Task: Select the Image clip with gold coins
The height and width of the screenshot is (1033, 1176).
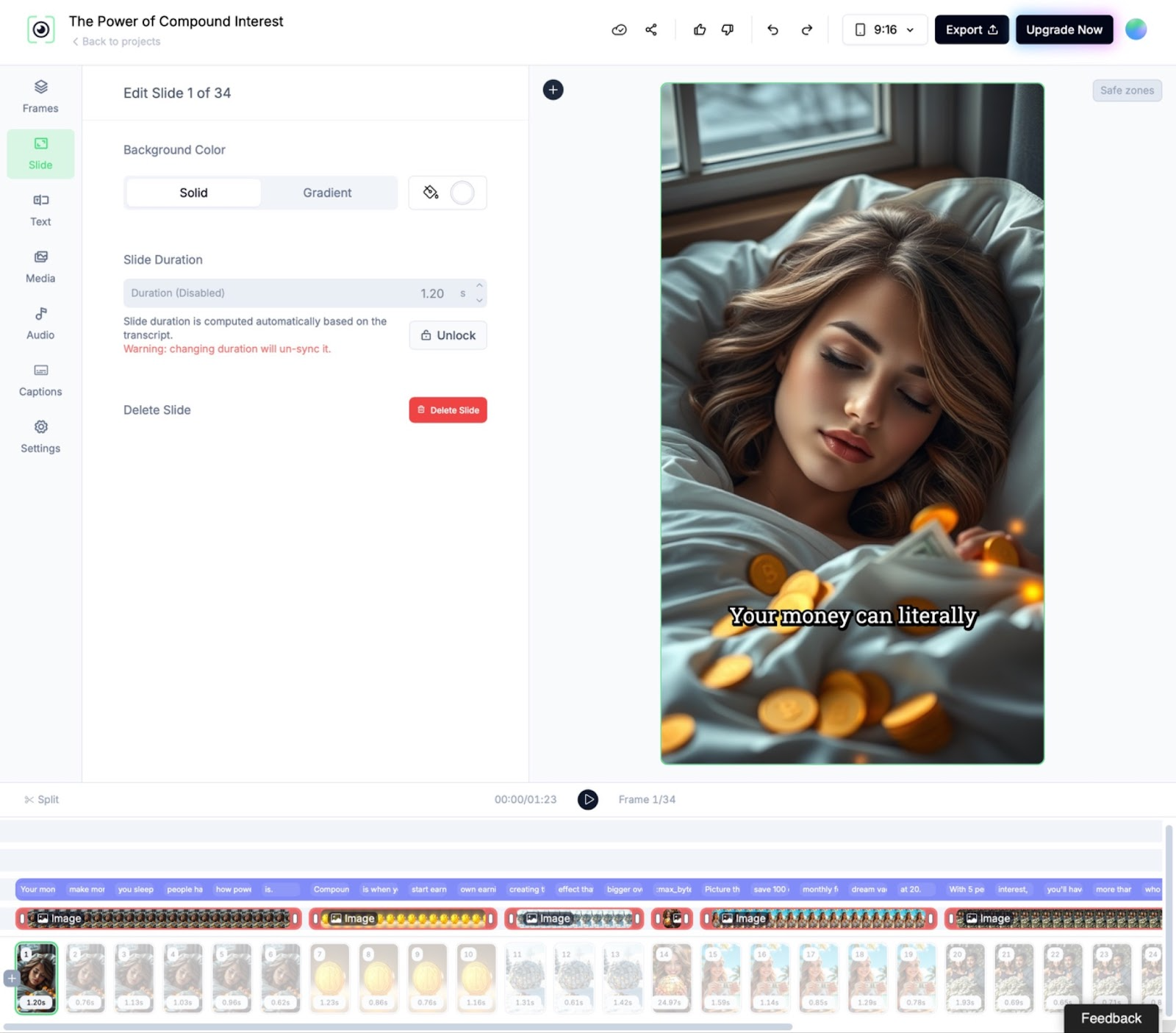Action: (403, 918)
